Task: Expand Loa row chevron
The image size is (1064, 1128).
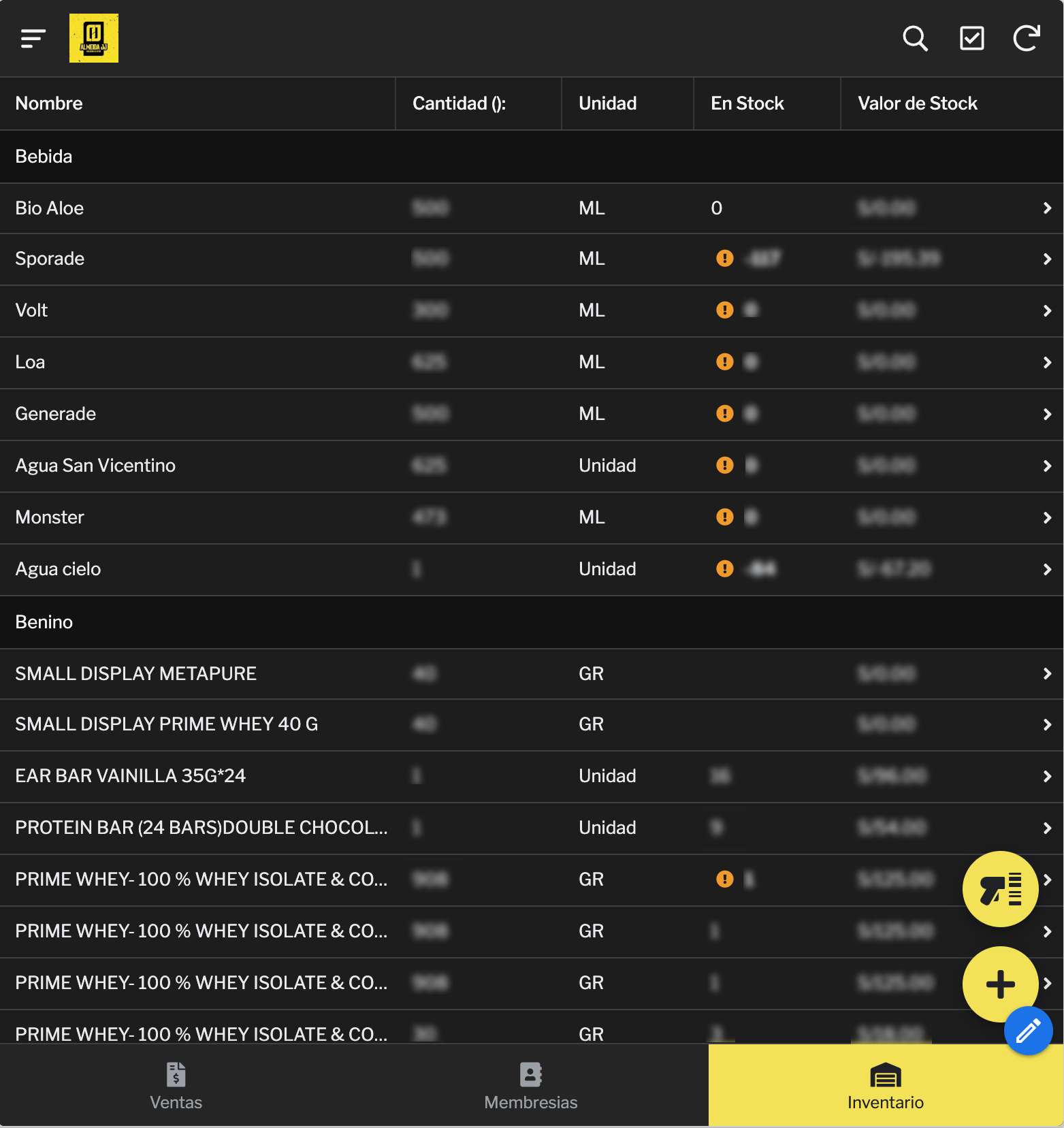Action: pos(1047,362)
